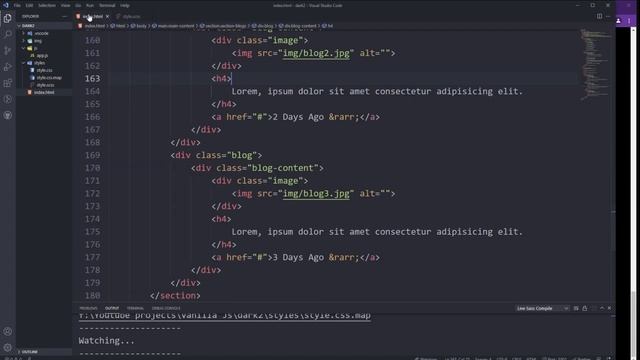The image size is (640, 360).
Task: Open Explorer panel more actions ellipsis
Action: point(64,16)
